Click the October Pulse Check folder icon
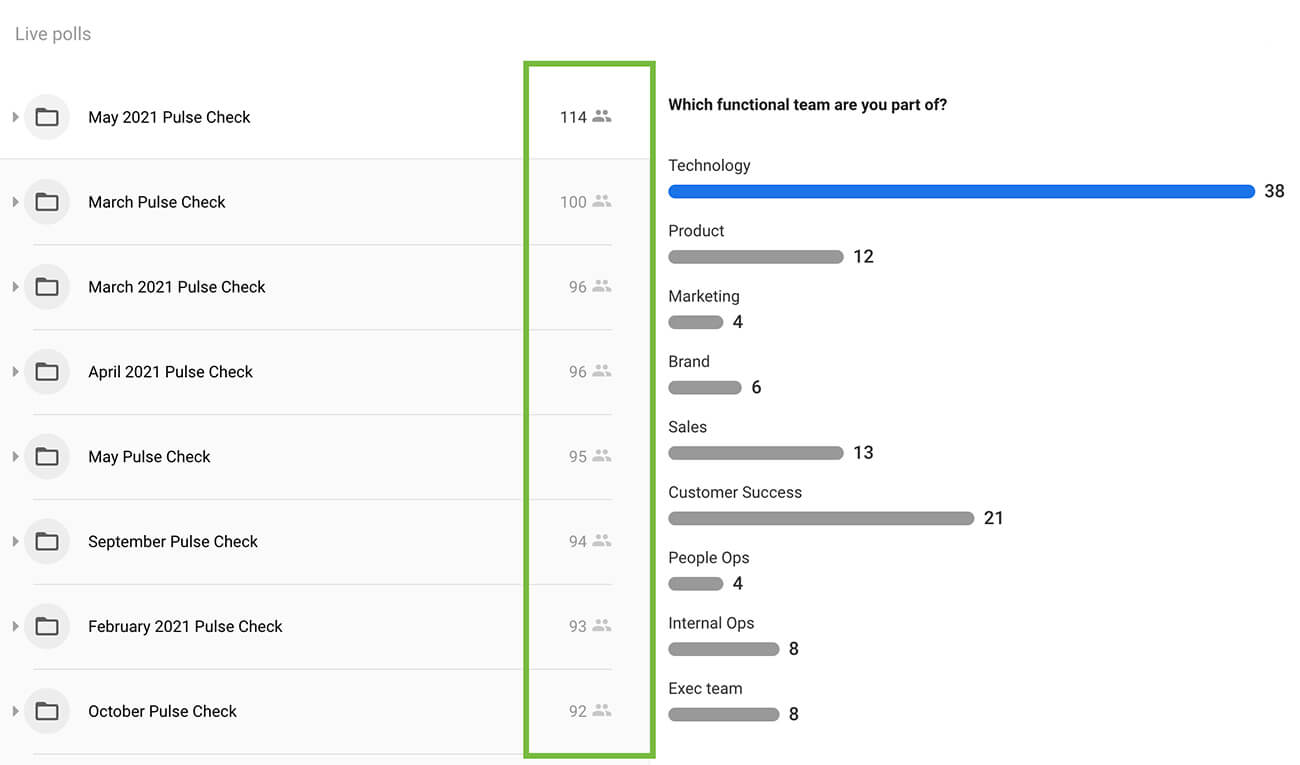 [47, 712]
